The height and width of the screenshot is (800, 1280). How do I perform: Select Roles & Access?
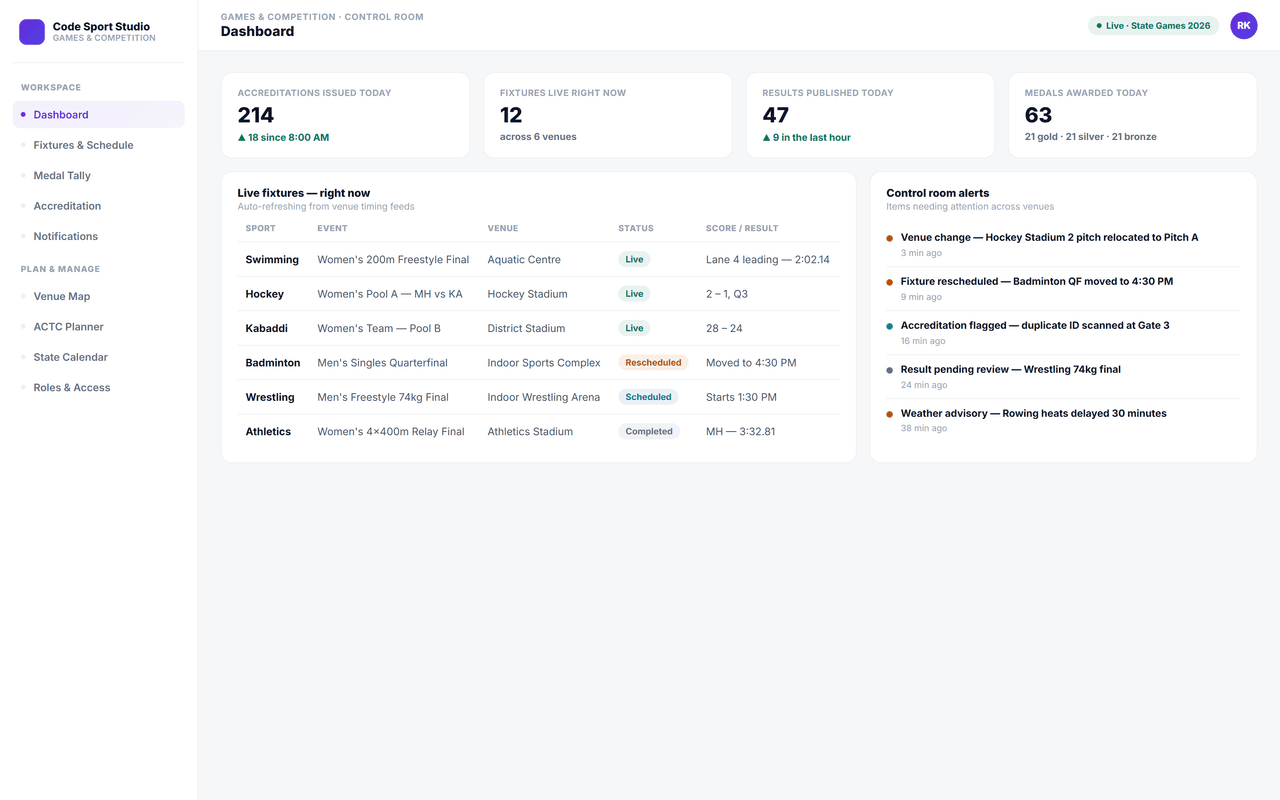pos(99,388)
